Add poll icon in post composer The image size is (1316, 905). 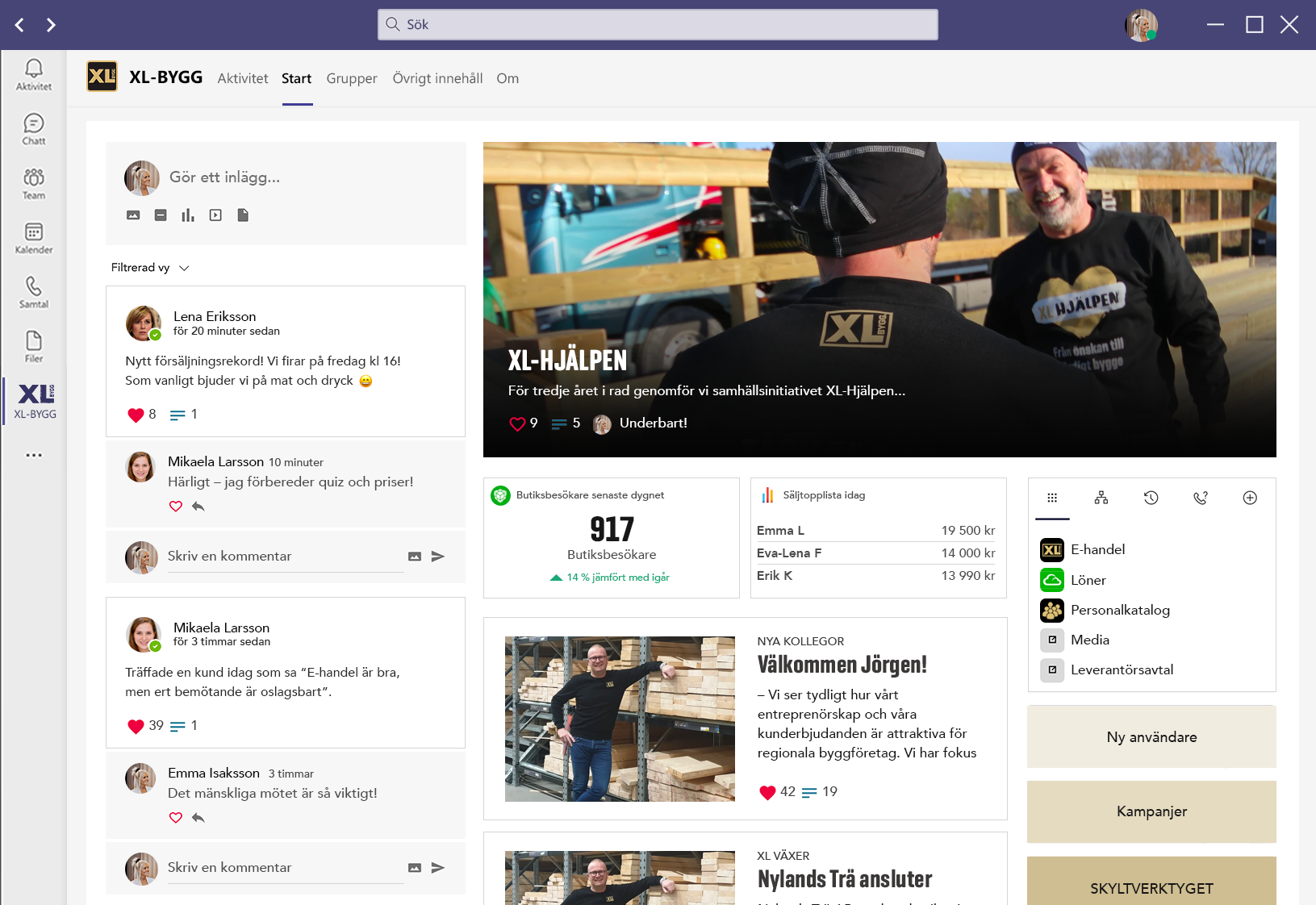pos(188,215)
